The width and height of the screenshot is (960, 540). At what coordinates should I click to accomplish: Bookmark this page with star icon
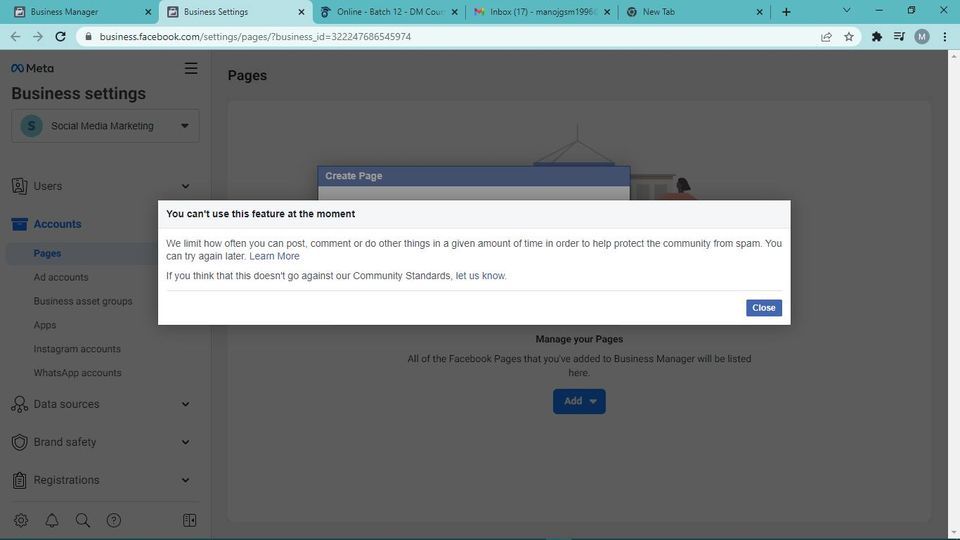(849, 37)
